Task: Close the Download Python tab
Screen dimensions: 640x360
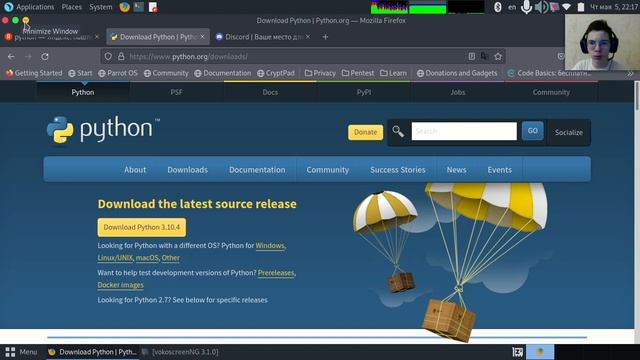Action: 202,37
